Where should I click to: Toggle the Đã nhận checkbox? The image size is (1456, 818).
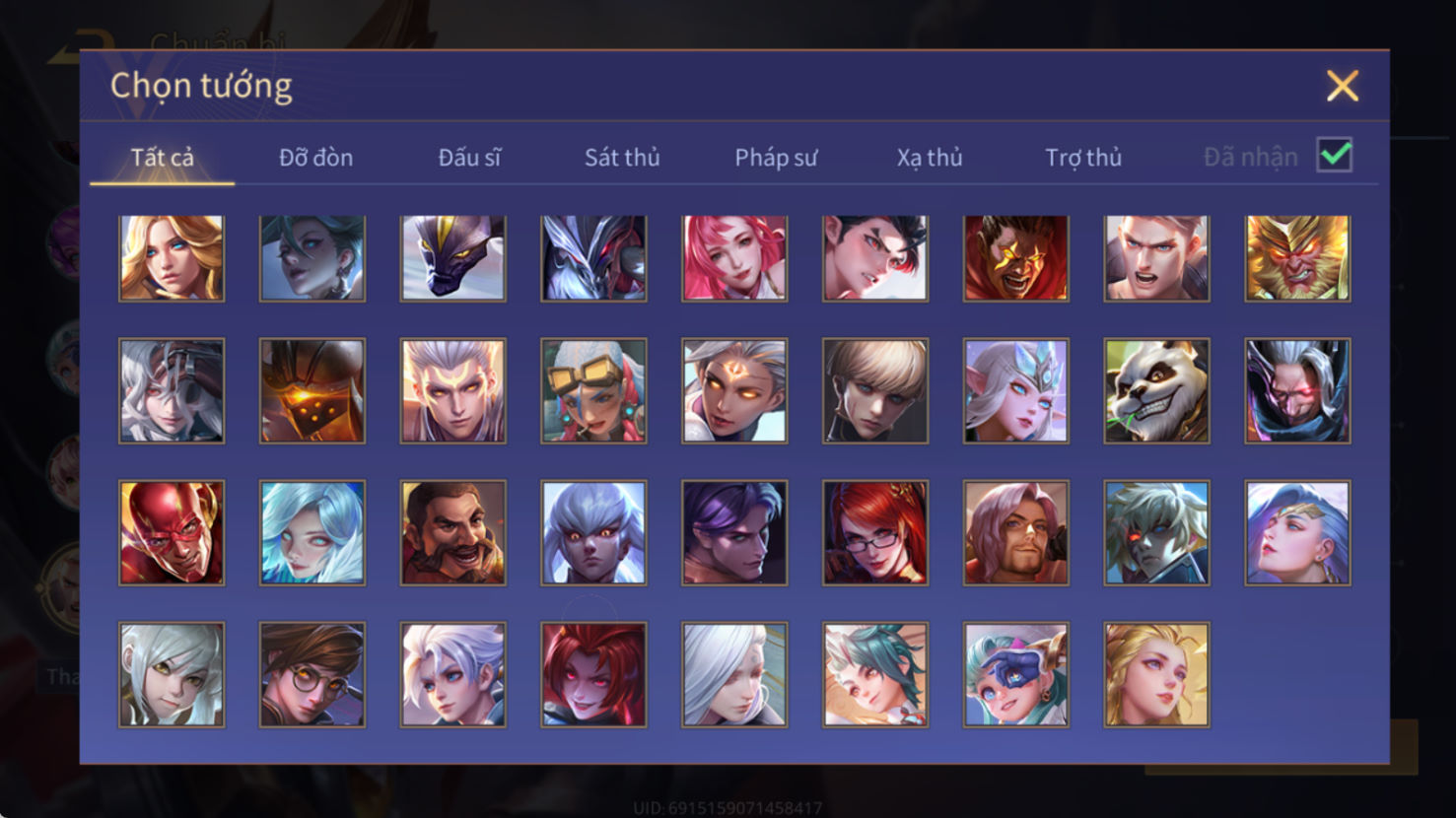[x=1335, y=155]
